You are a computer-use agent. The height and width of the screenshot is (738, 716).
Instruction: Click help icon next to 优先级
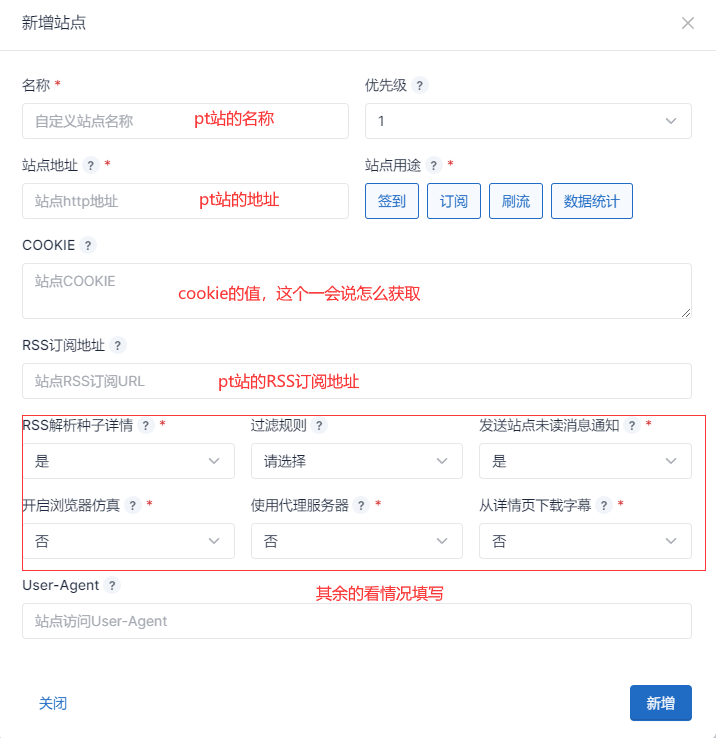pyautogui.click(x=420, y=85)
